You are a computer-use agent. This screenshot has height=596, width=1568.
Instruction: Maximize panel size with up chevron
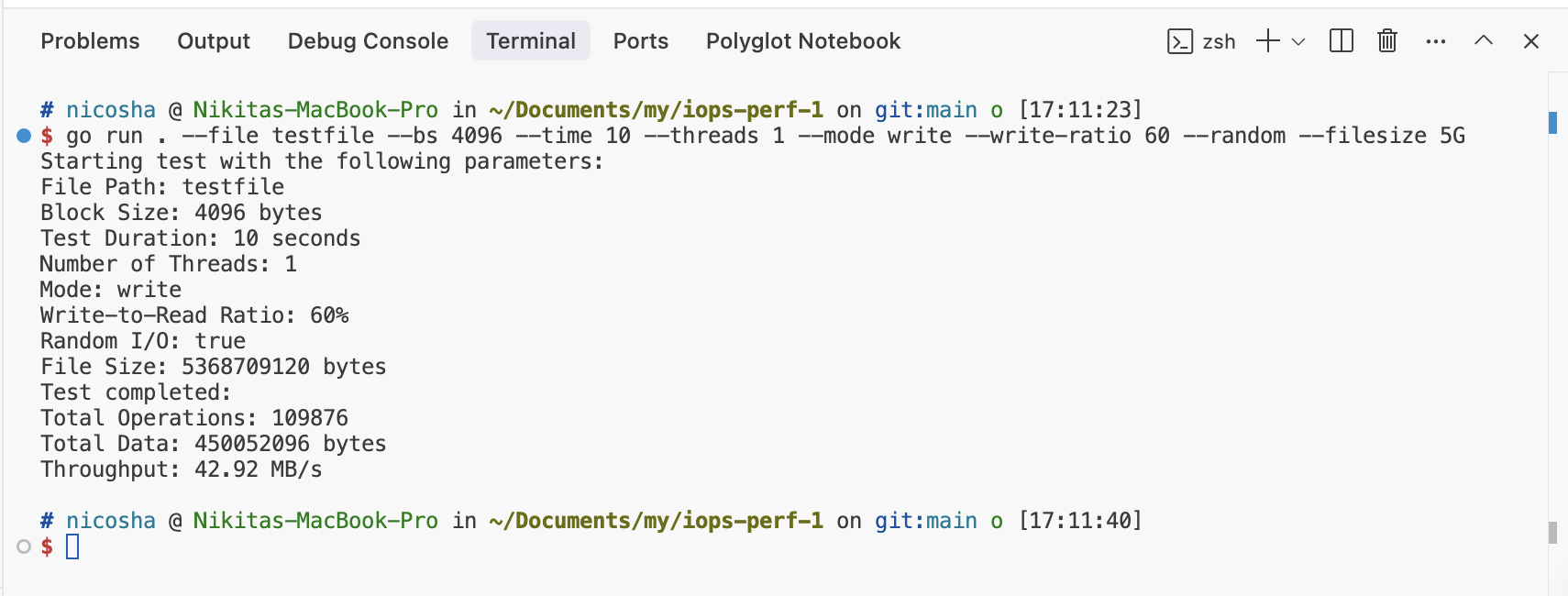[1484, 41]
